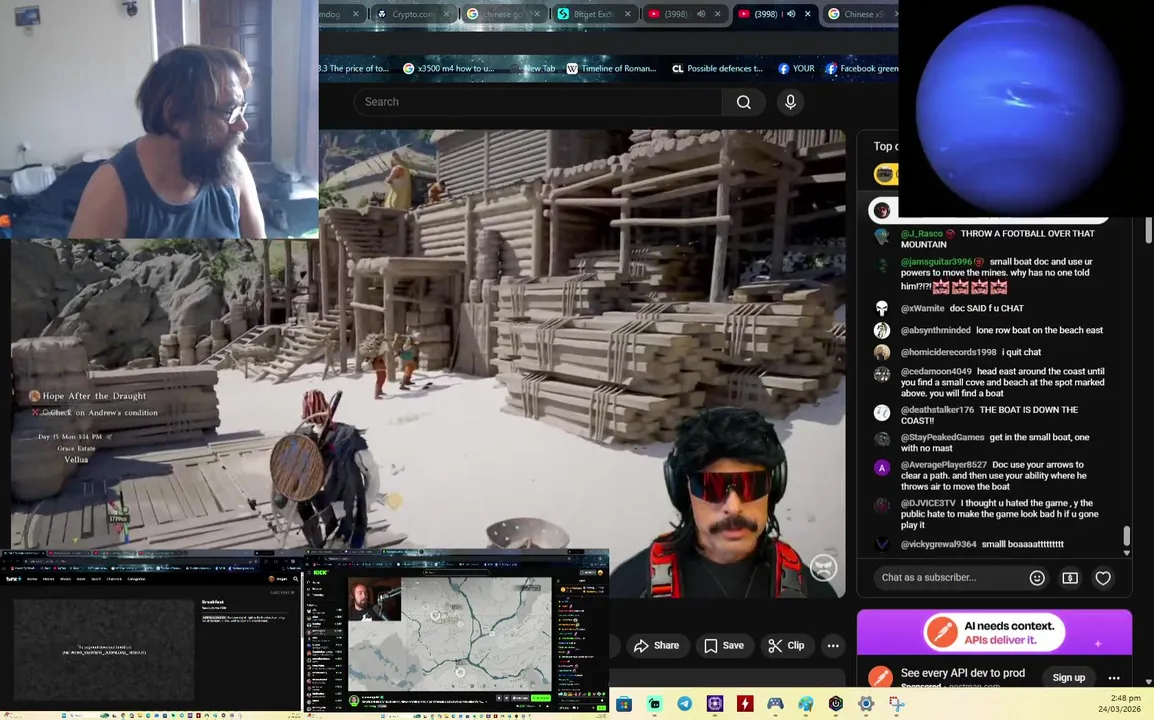Open the x3500 m4 how to bookmark

[449, 68]
